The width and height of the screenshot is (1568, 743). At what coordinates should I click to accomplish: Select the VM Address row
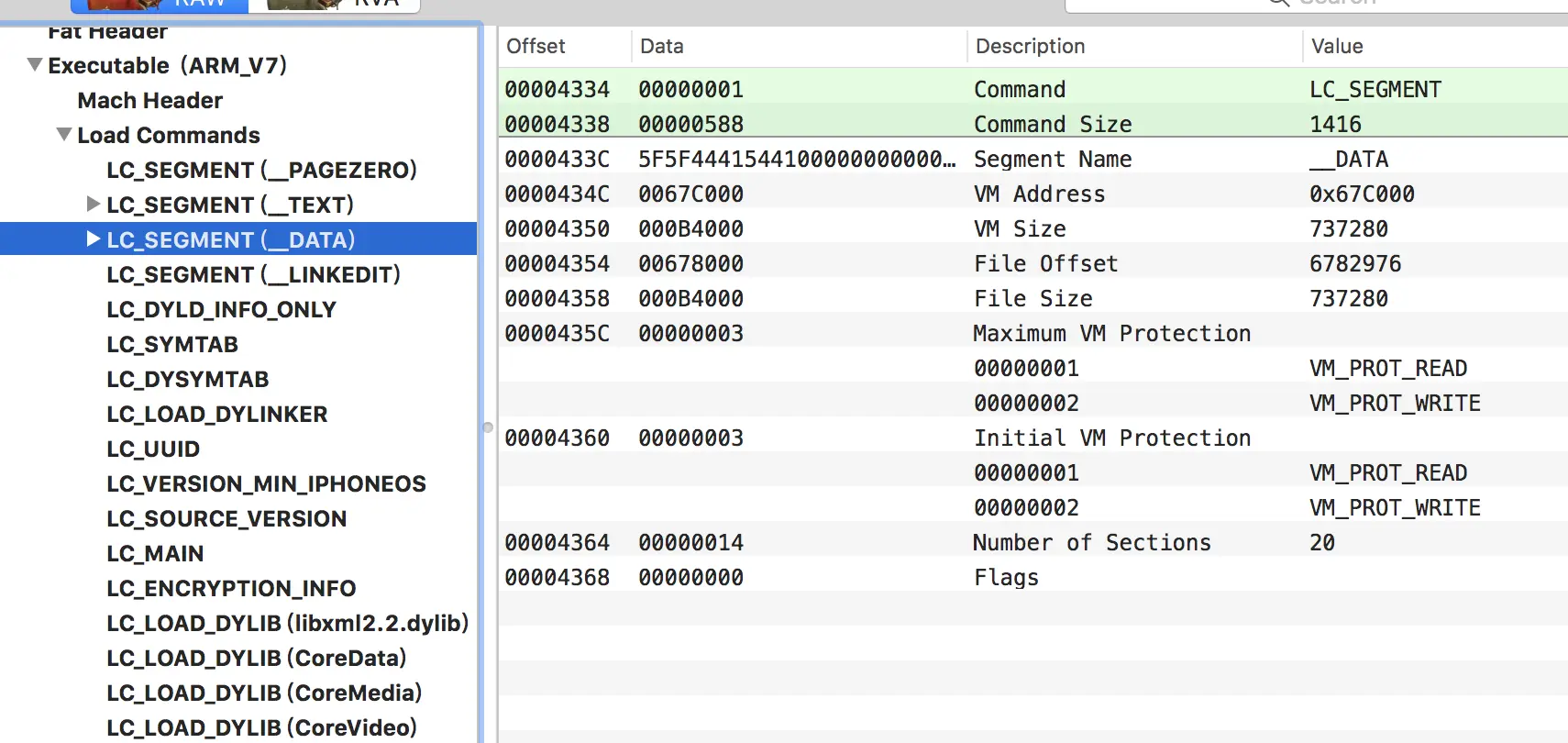1033,194
